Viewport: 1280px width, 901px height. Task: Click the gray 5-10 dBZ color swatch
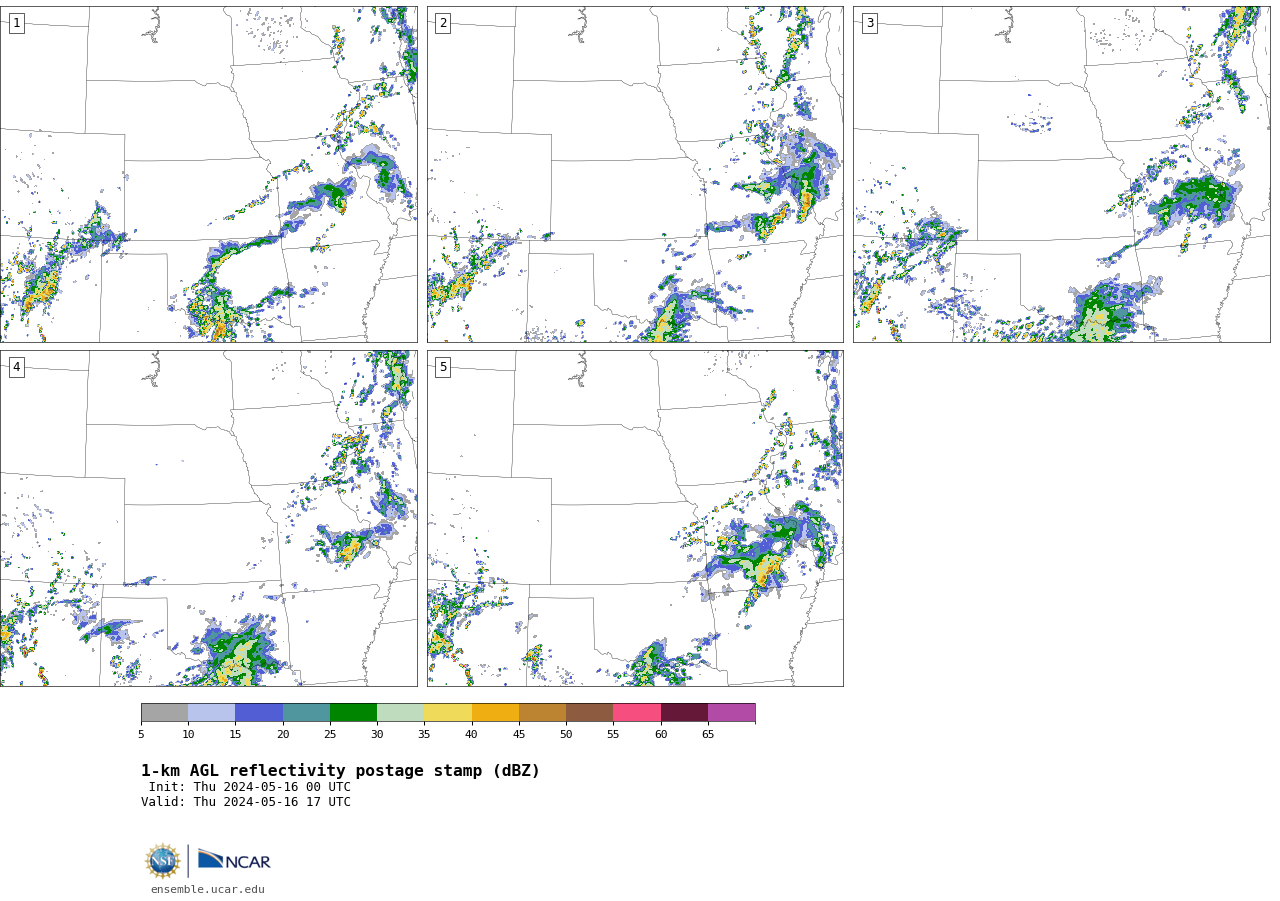click(164, 712)
